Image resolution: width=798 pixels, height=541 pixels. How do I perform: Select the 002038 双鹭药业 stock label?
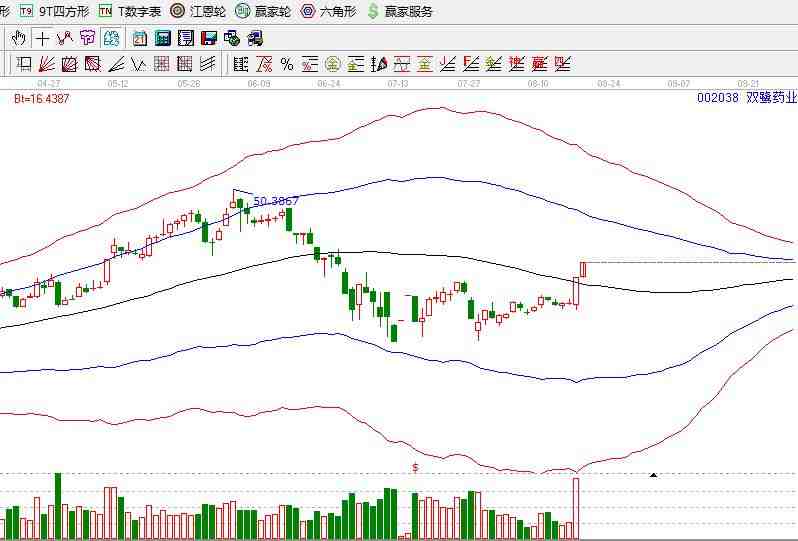(747, 98)
